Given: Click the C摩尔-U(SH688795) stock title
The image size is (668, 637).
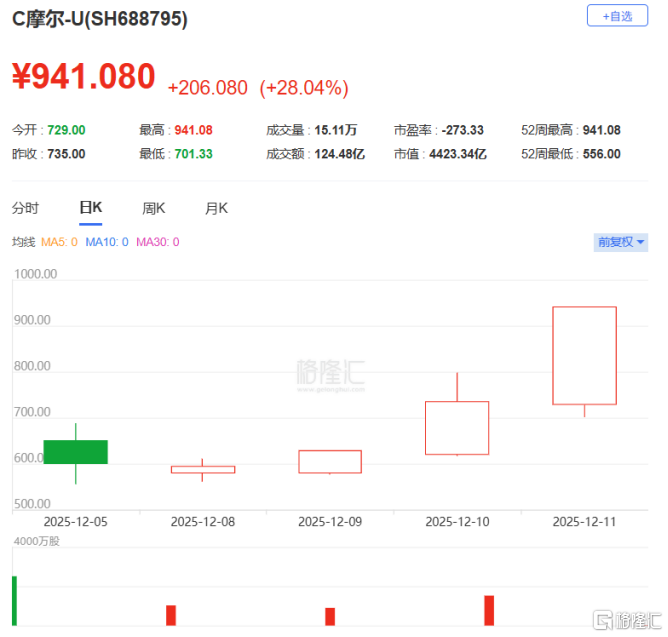Looking at the screenshot, I should pos(99,19).
